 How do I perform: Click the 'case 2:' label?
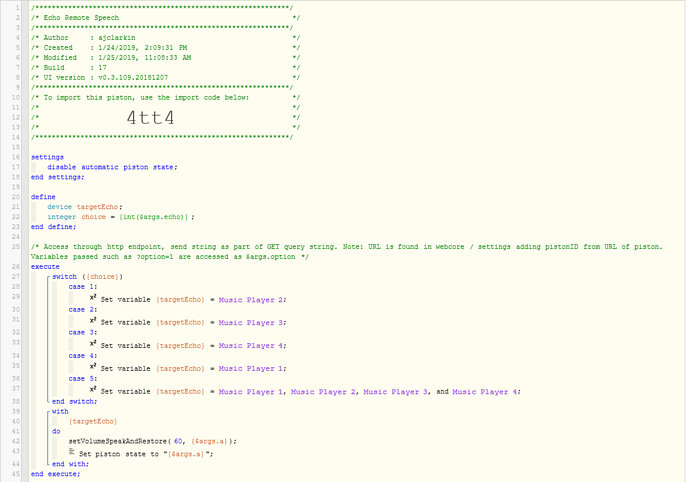tap(83, 309)
